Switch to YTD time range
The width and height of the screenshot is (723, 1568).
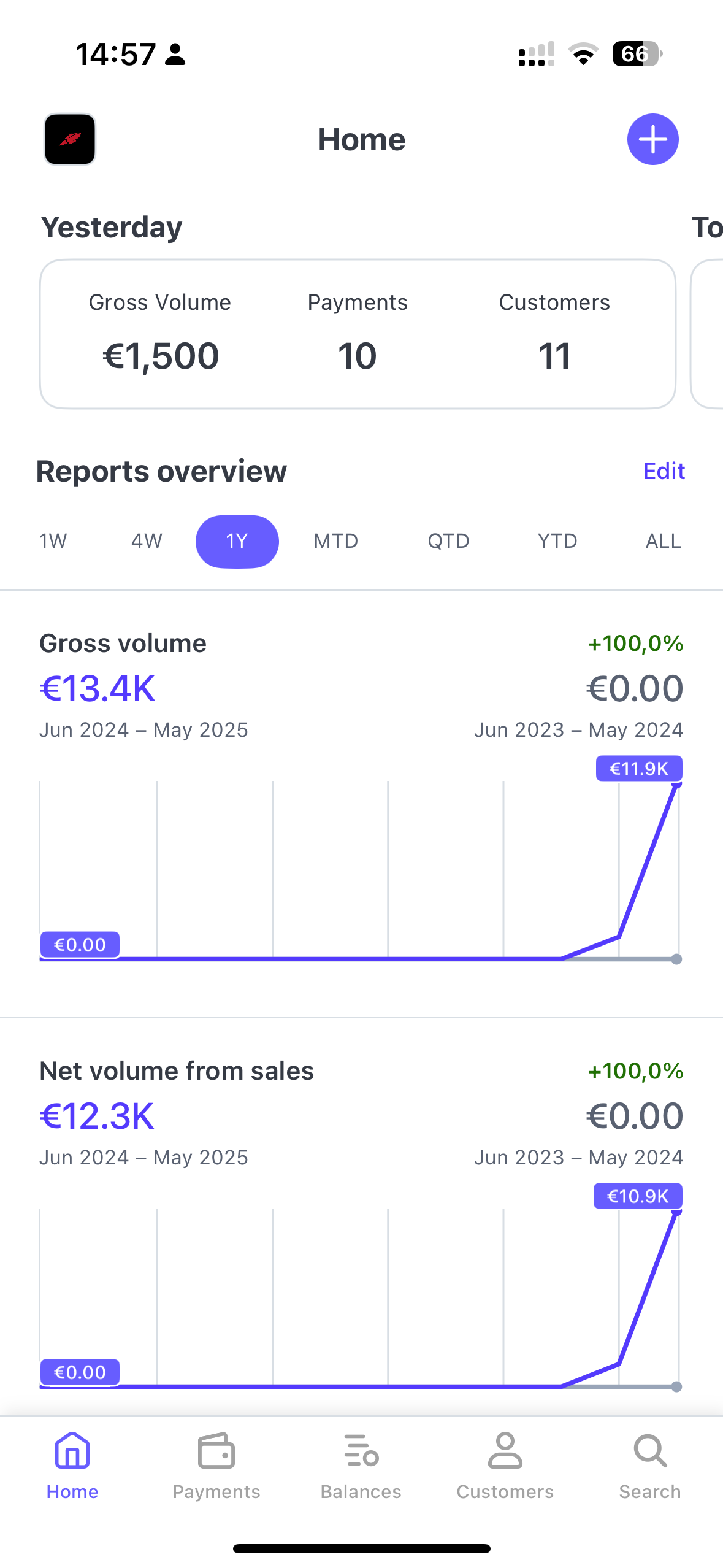[x=557, y=541]
